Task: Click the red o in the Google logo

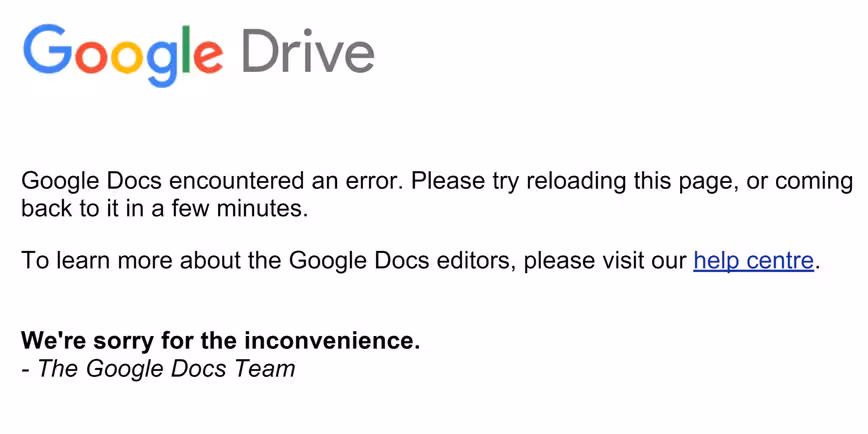Action: coord(91,56)
